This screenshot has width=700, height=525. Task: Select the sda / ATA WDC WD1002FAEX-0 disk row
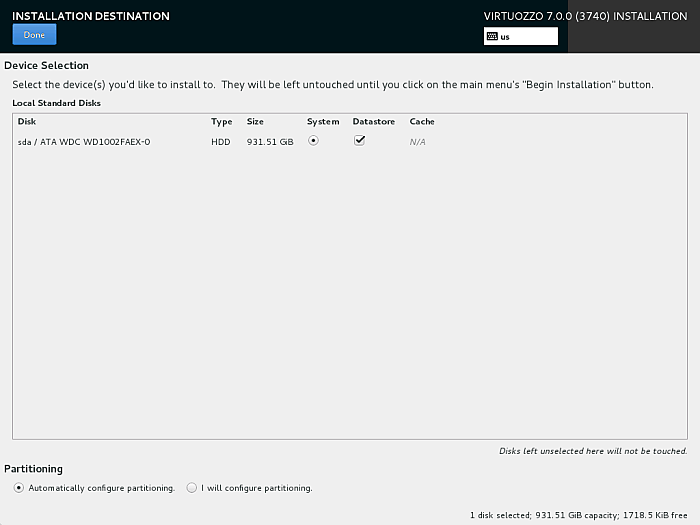pyautogui.click(x=84, y=142)
